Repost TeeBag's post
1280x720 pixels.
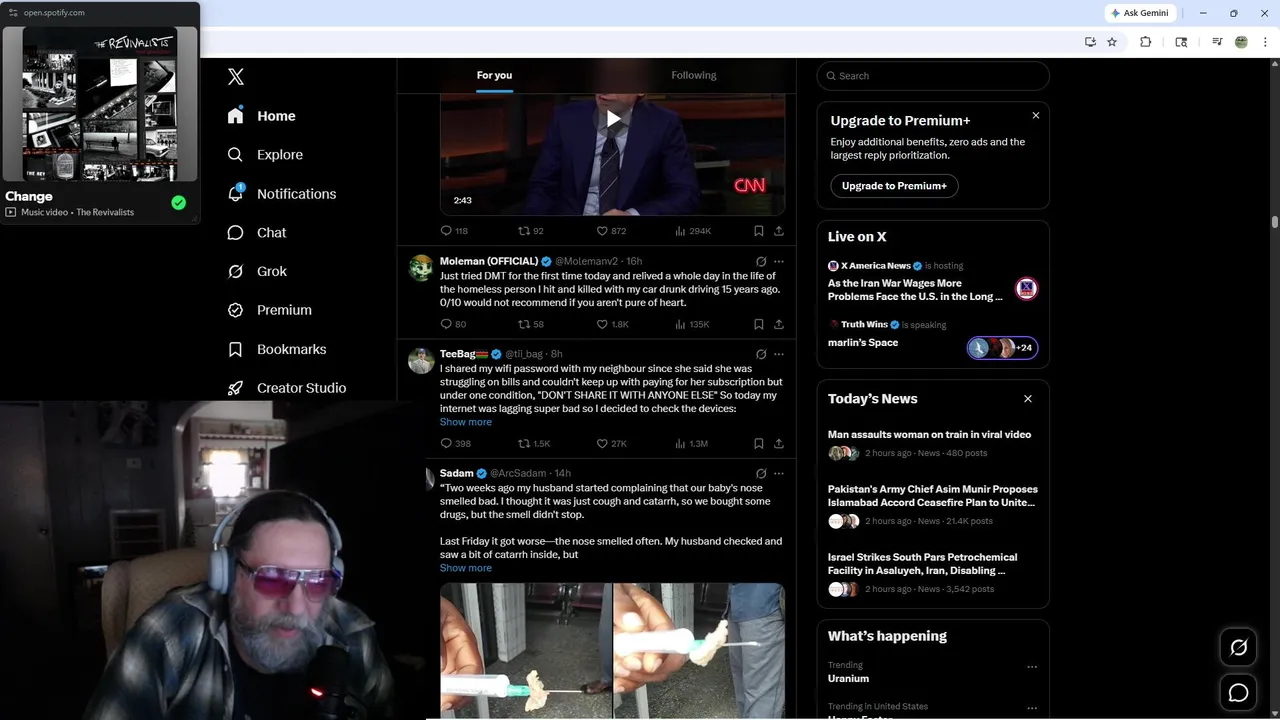[534, 443]
